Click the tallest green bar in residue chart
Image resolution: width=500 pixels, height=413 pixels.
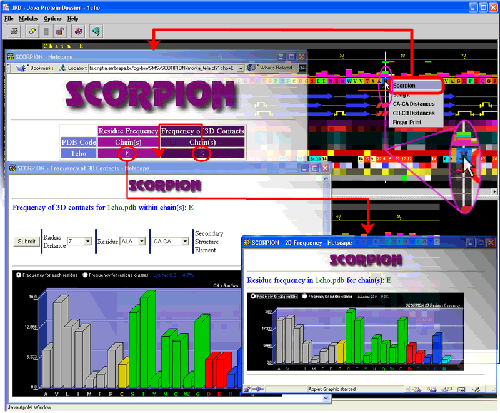pos(350,336)
